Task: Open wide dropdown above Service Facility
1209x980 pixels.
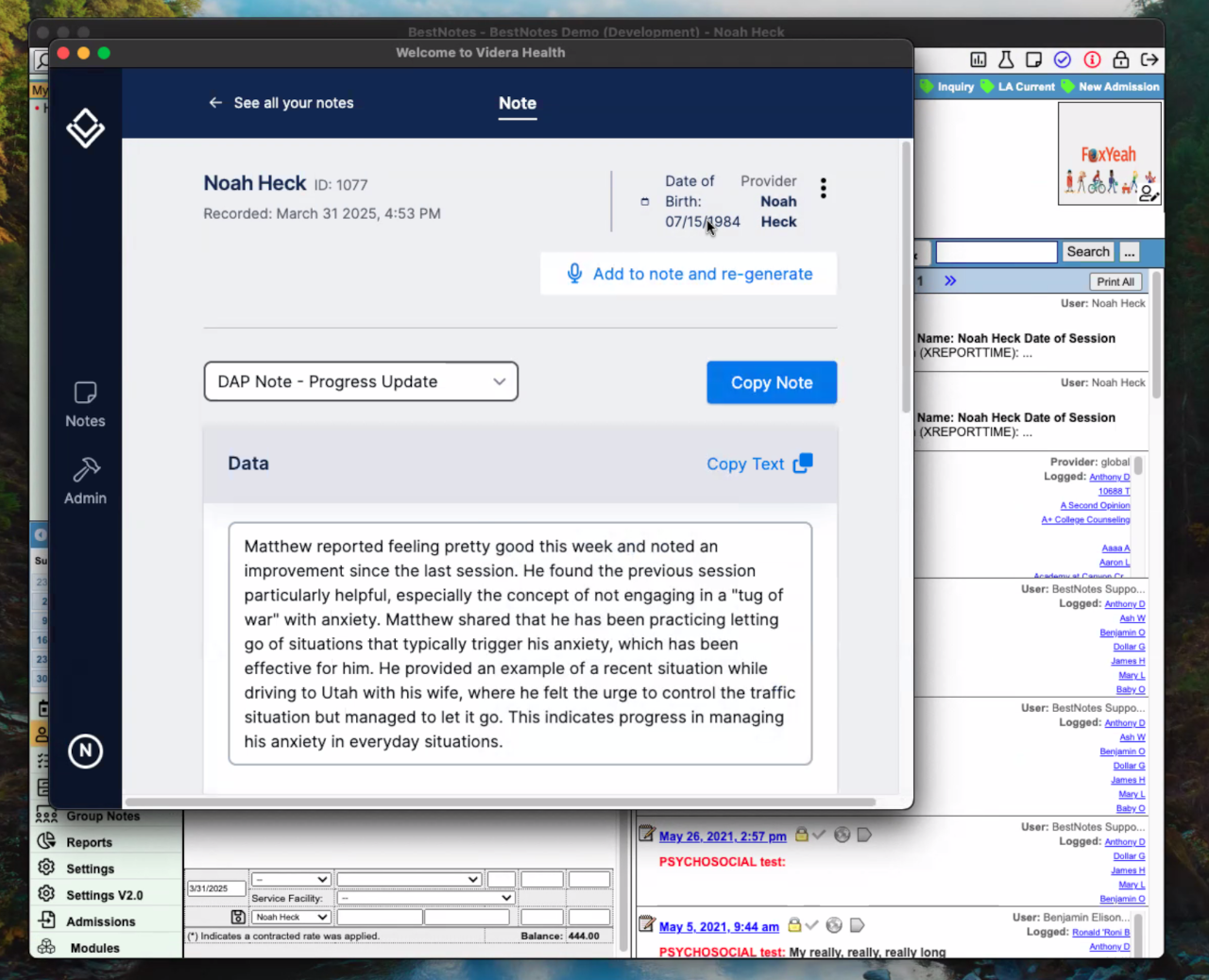Action: coord(409,879)
